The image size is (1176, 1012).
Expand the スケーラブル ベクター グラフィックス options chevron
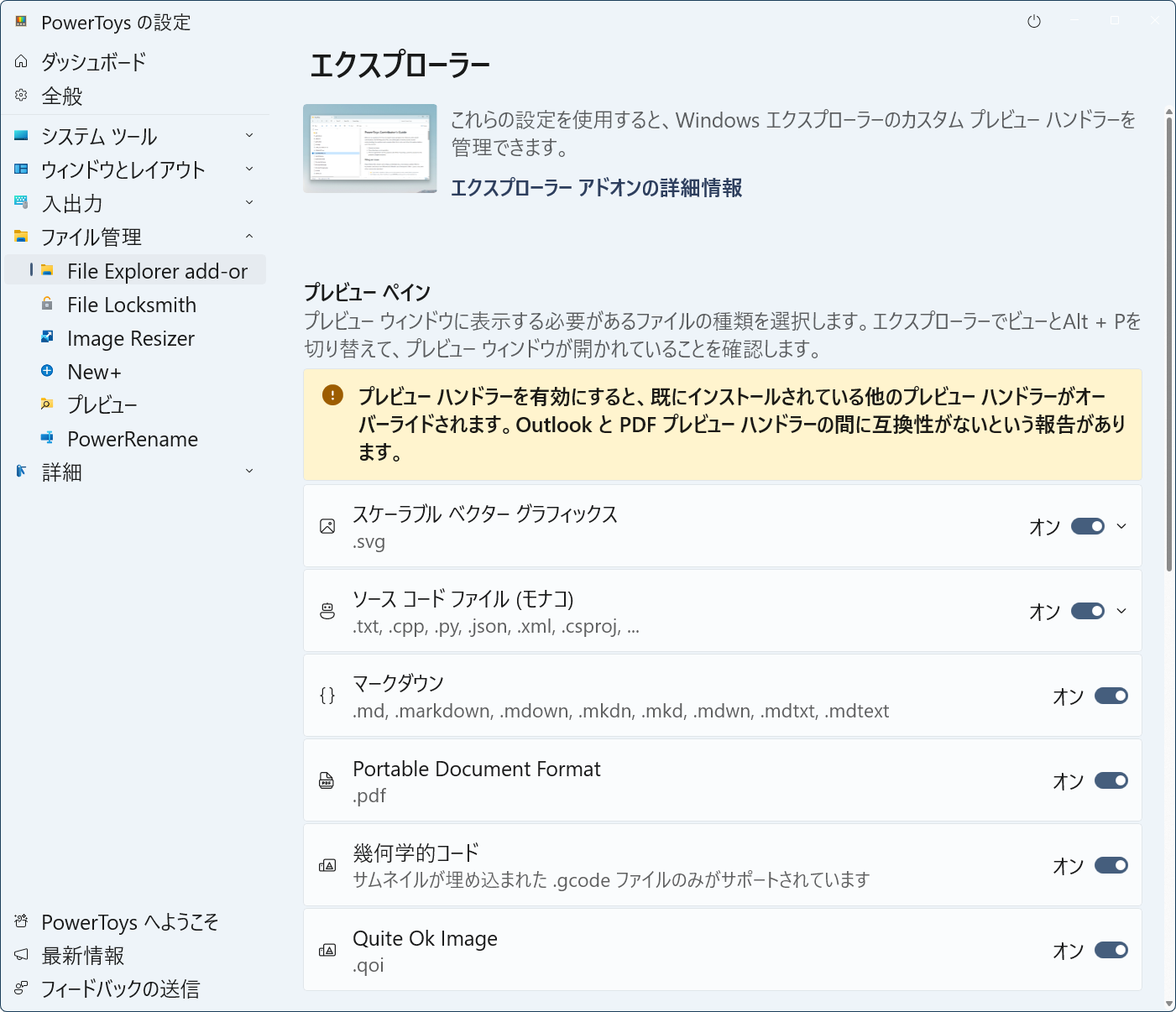1121,526
